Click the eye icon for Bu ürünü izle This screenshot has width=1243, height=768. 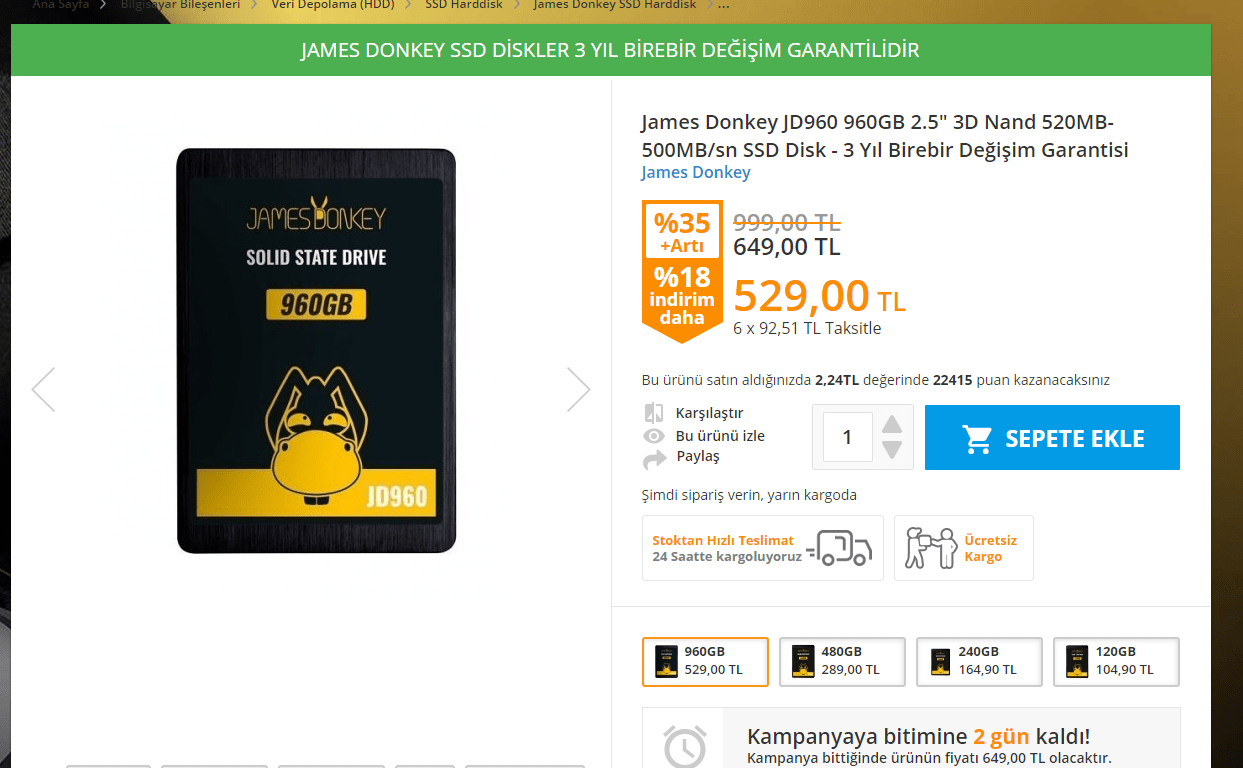click(x=654, y=436)
